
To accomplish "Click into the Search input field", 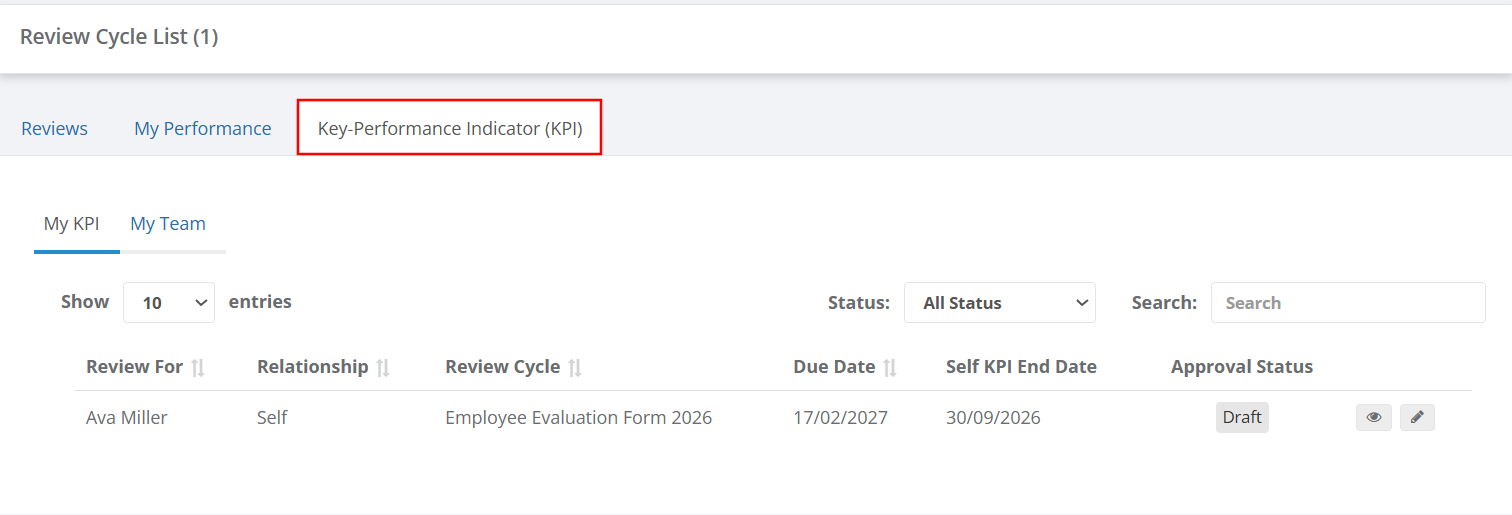I will [x=1348, y=302].
